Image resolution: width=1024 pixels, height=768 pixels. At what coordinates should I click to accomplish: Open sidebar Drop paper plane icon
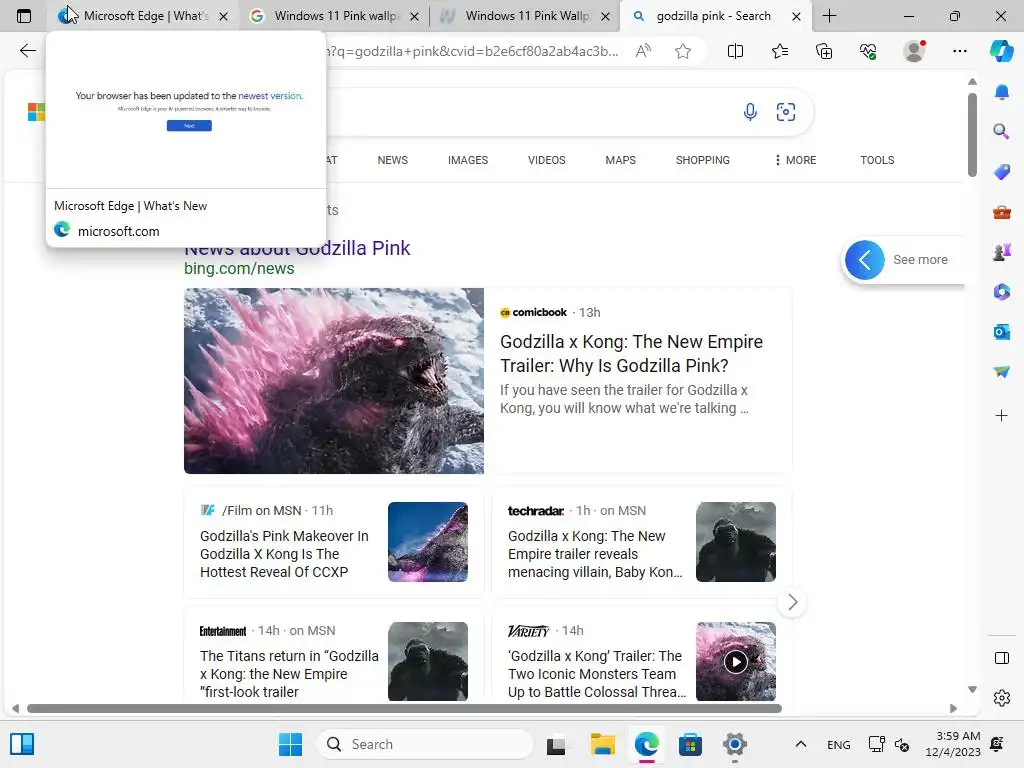click(x=1001, y=372)
